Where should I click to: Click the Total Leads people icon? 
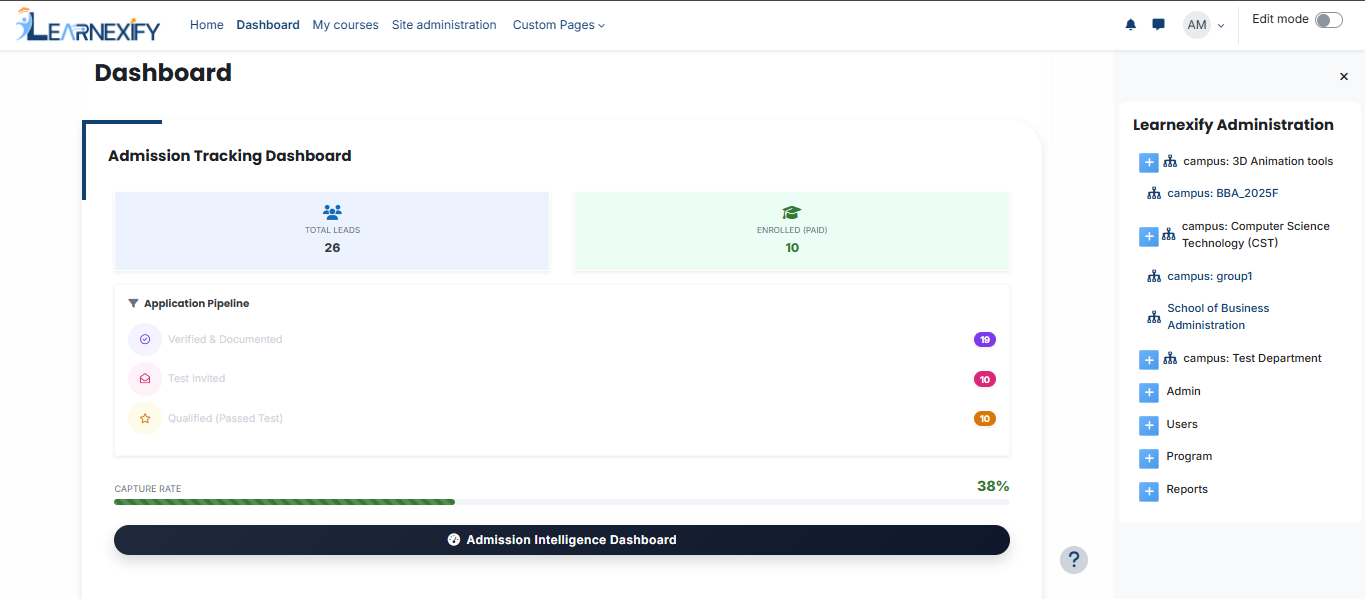[332, 212]
